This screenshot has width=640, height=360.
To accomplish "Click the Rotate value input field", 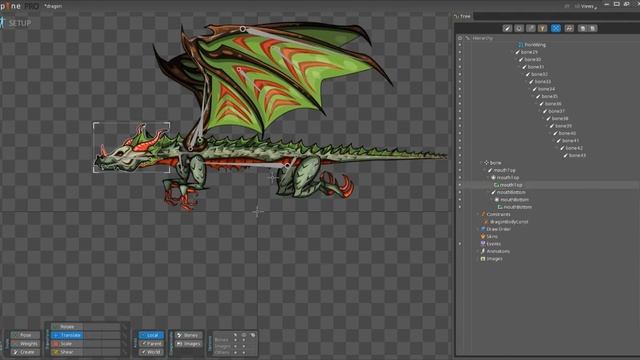I will [x=102, y=327].
